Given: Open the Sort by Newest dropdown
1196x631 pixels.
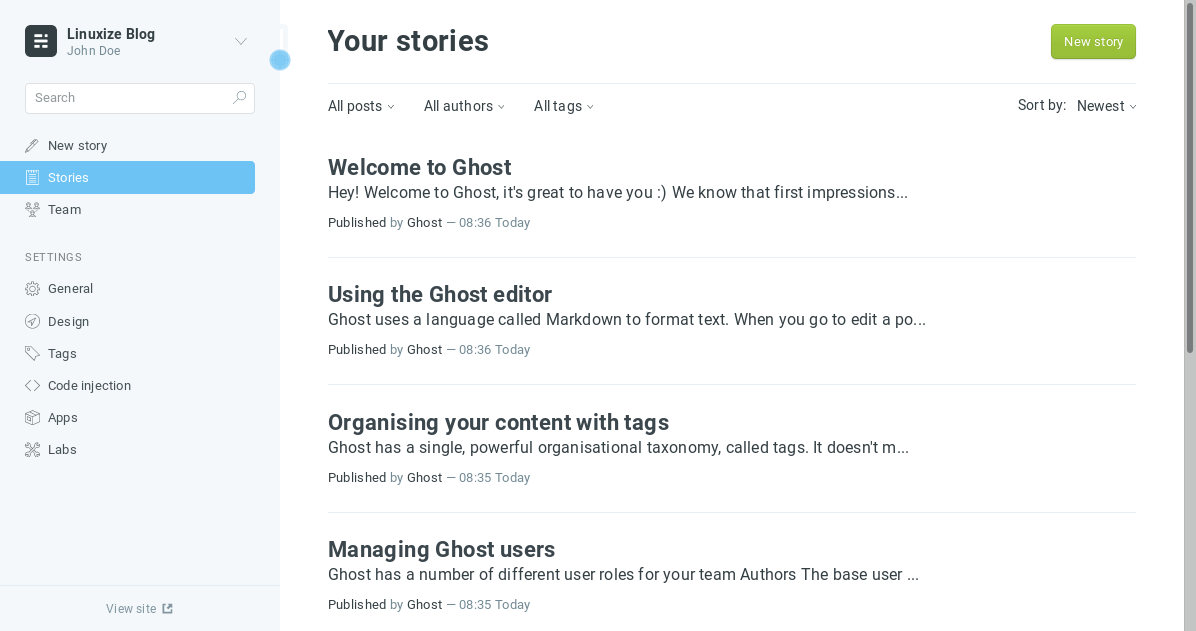Looking at the screenshot, I should (1107, 106).
